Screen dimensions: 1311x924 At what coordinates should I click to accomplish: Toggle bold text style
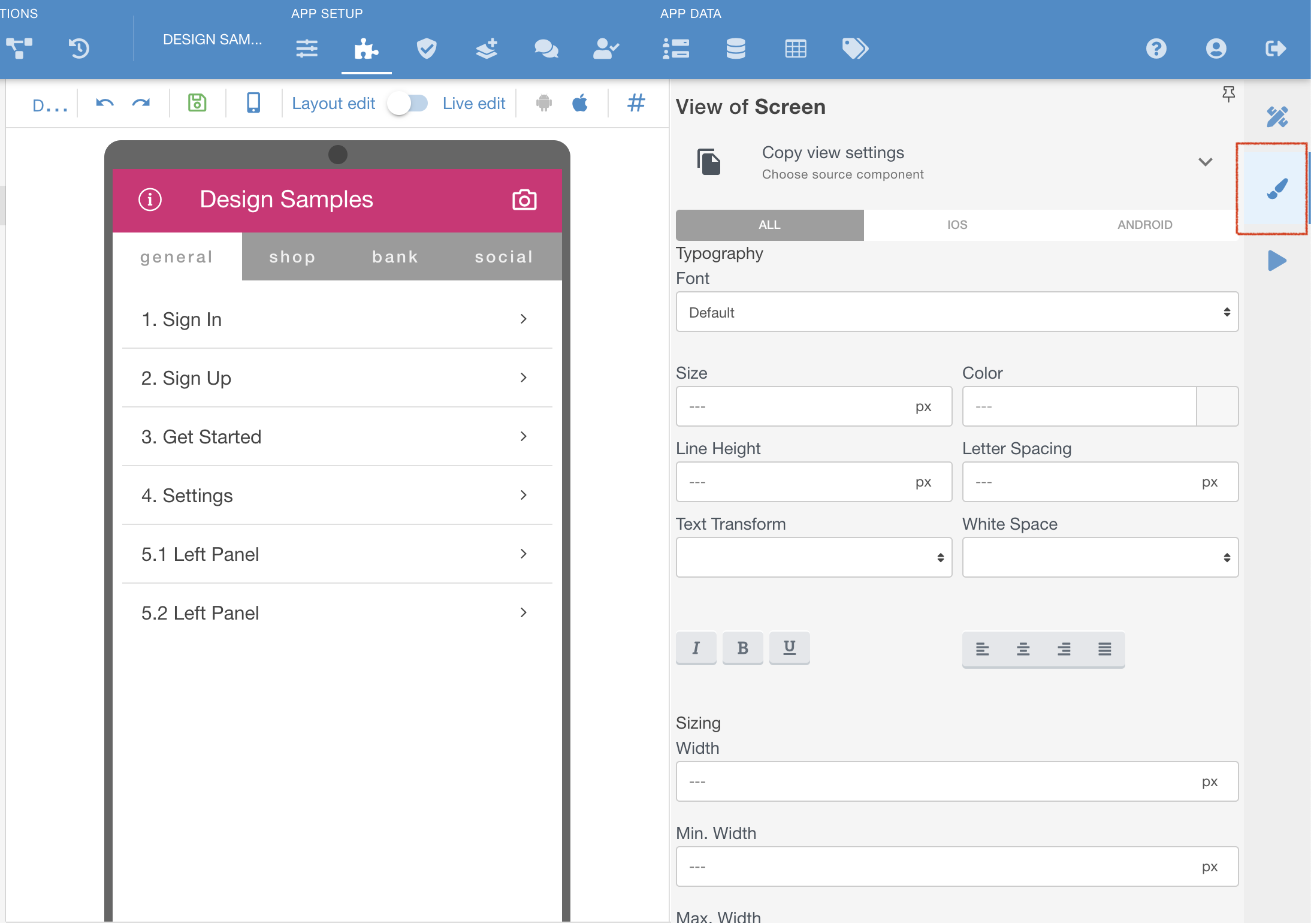click(x=742, y=648)
